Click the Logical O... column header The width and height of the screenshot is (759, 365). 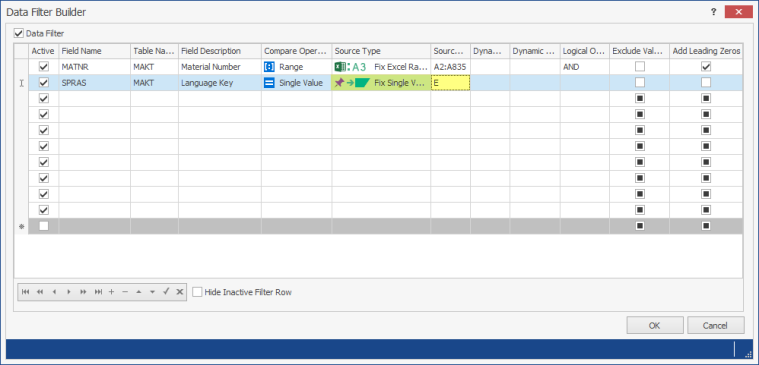click(x=585, y=51)
